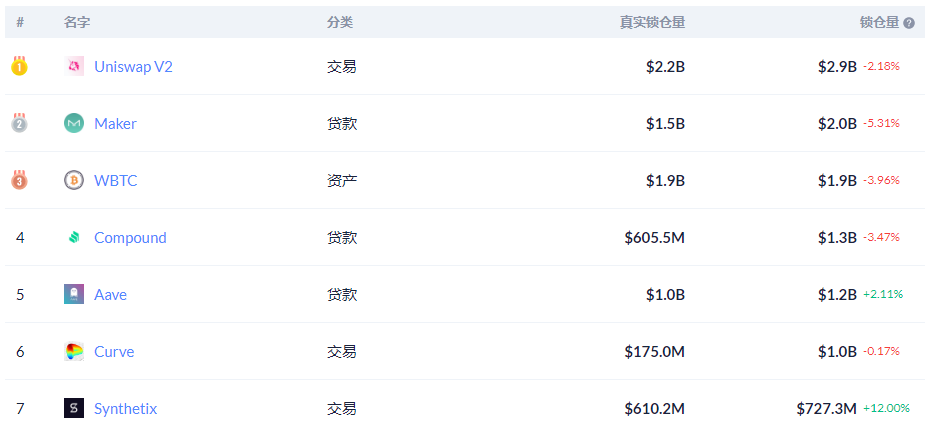The height and width of the screenshot is (430, 931).
Task: Click the silver second-place medal icon
Action: point(20,123)
